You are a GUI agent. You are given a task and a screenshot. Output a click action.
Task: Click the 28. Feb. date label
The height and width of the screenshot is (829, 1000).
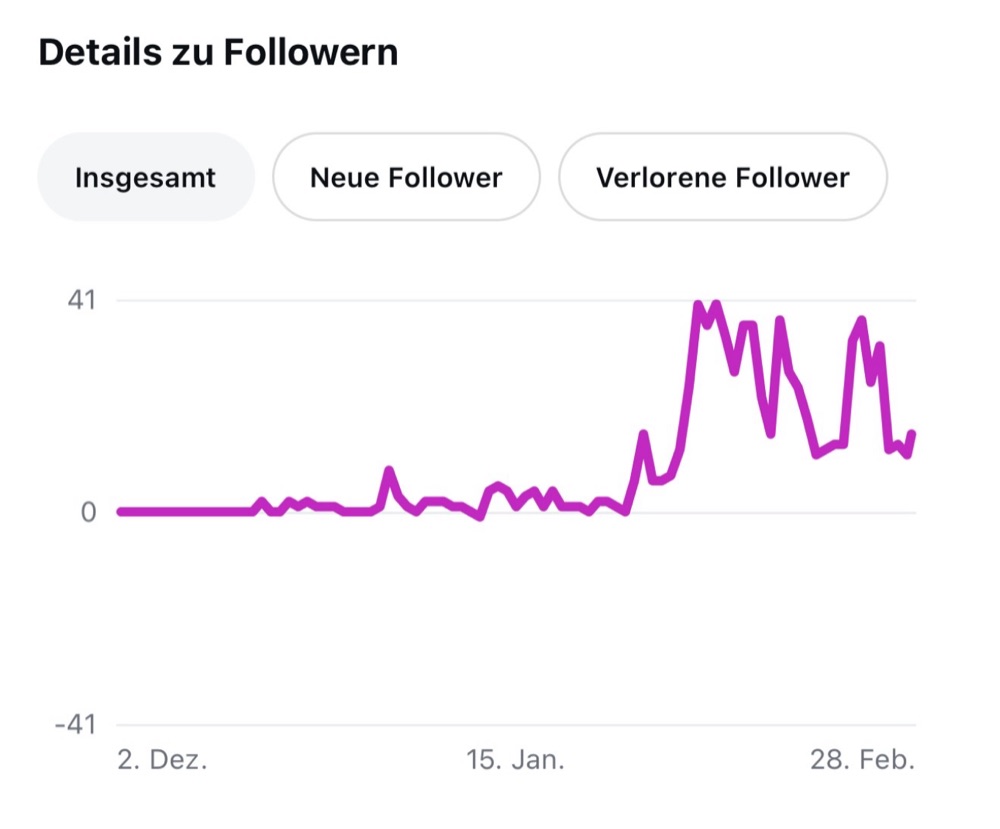(863, 759)
